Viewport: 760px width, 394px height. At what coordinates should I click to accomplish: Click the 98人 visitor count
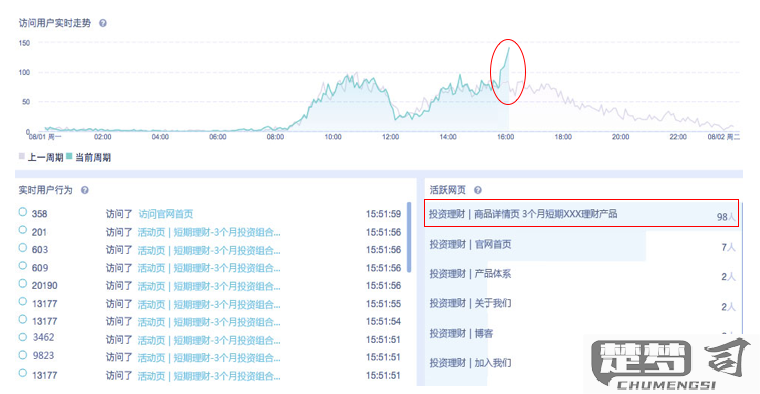[726, 217]
